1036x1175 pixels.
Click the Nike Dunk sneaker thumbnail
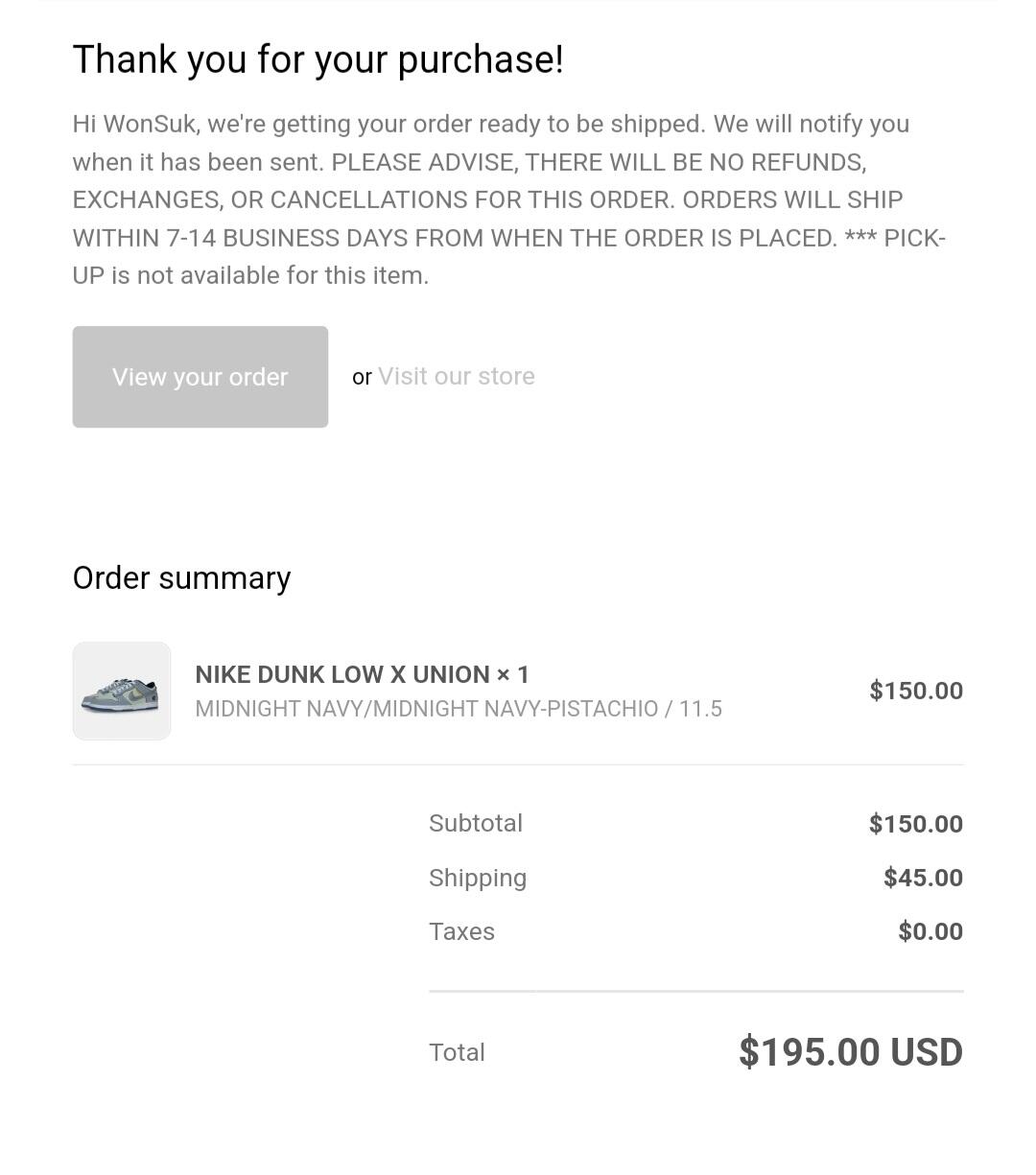pos(122,692)
